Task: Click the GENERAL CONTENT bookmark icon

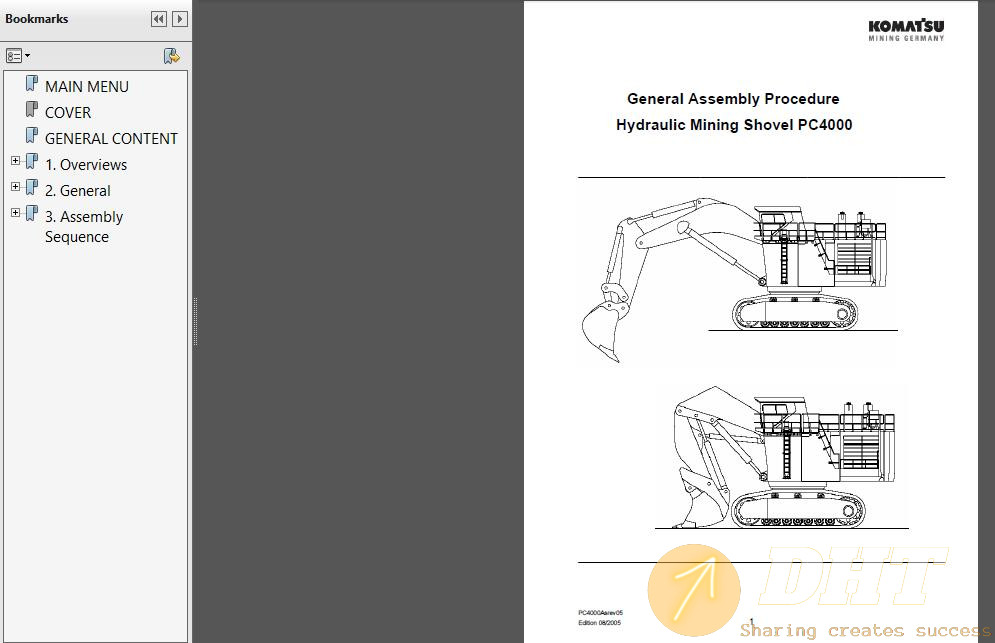Action: point(32,136)
